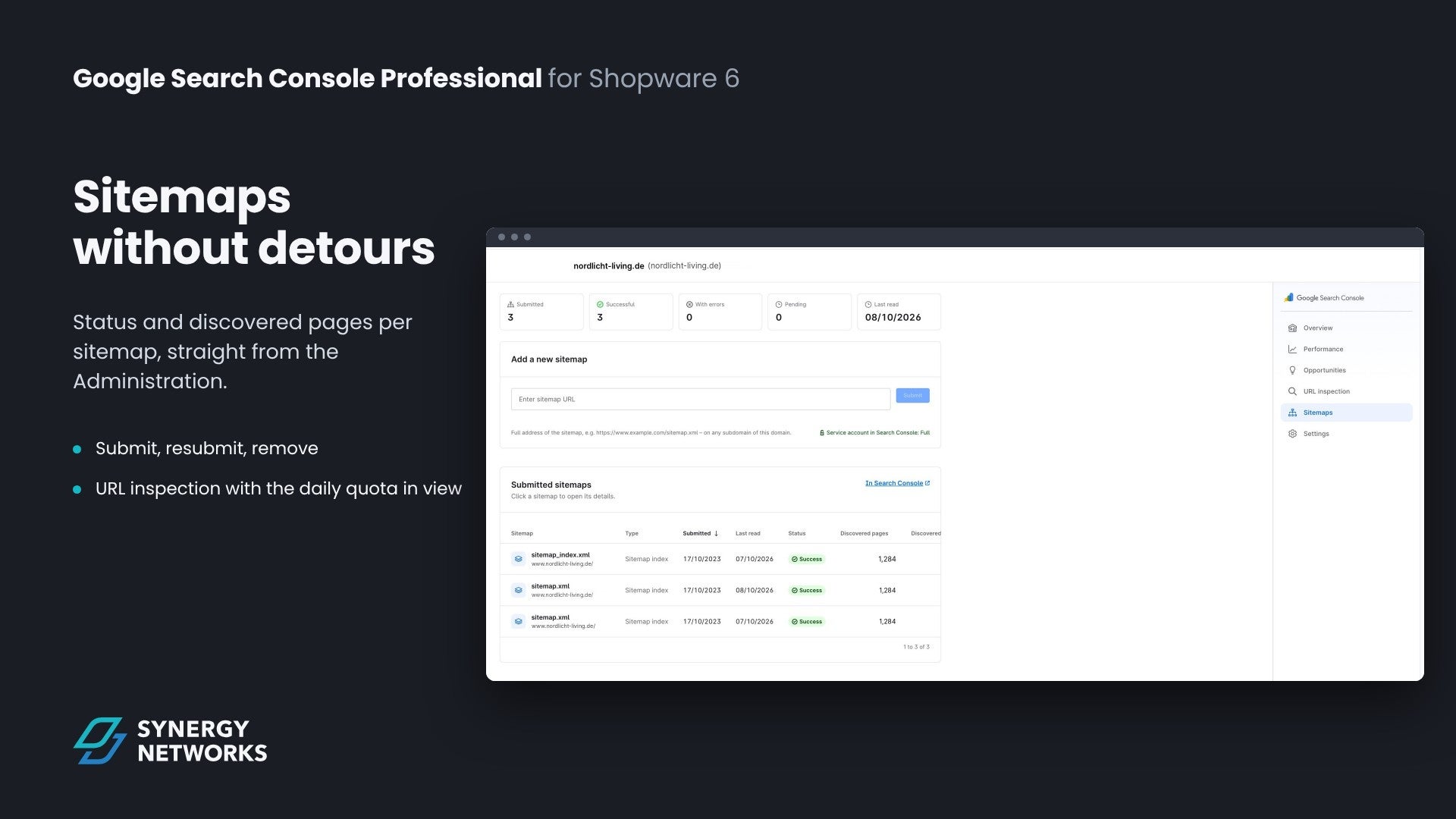Click the Pending card label
Viewport: 1456px width, 819px height.
pyautogui.click(x=795, y=305)
